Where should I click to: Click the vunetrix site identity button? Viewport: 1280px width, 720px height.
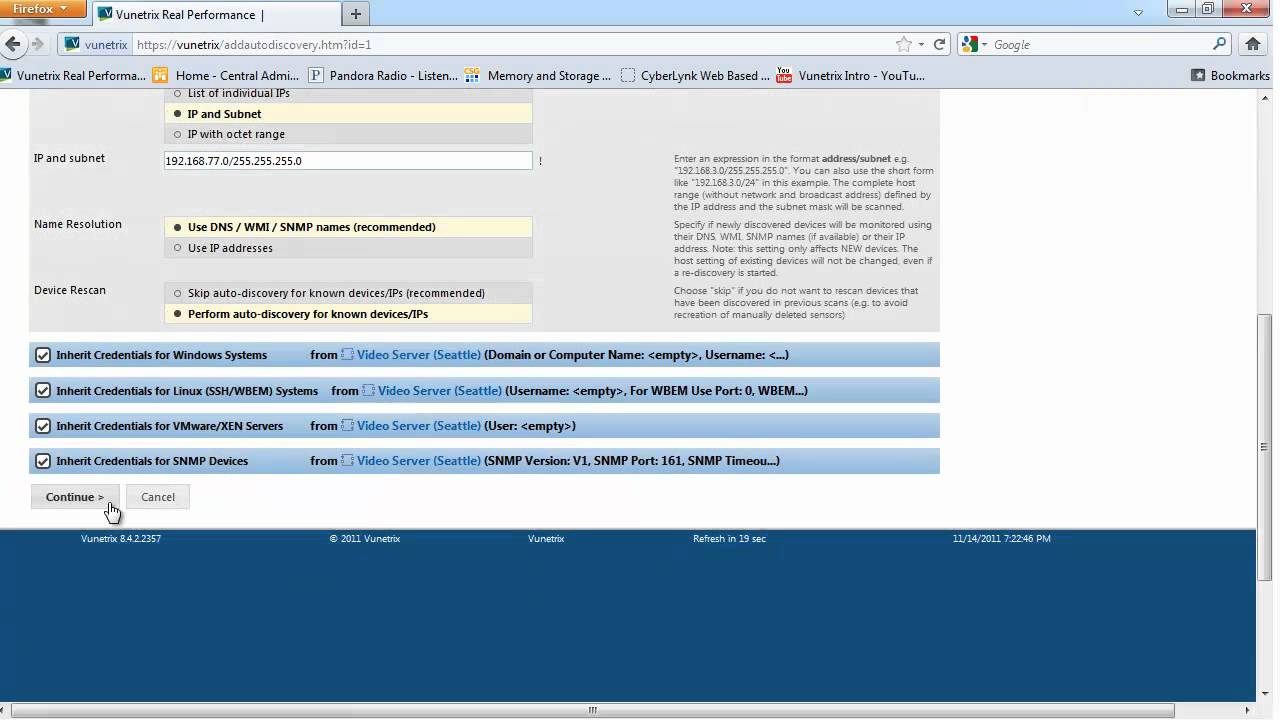(x=96, y=44)
